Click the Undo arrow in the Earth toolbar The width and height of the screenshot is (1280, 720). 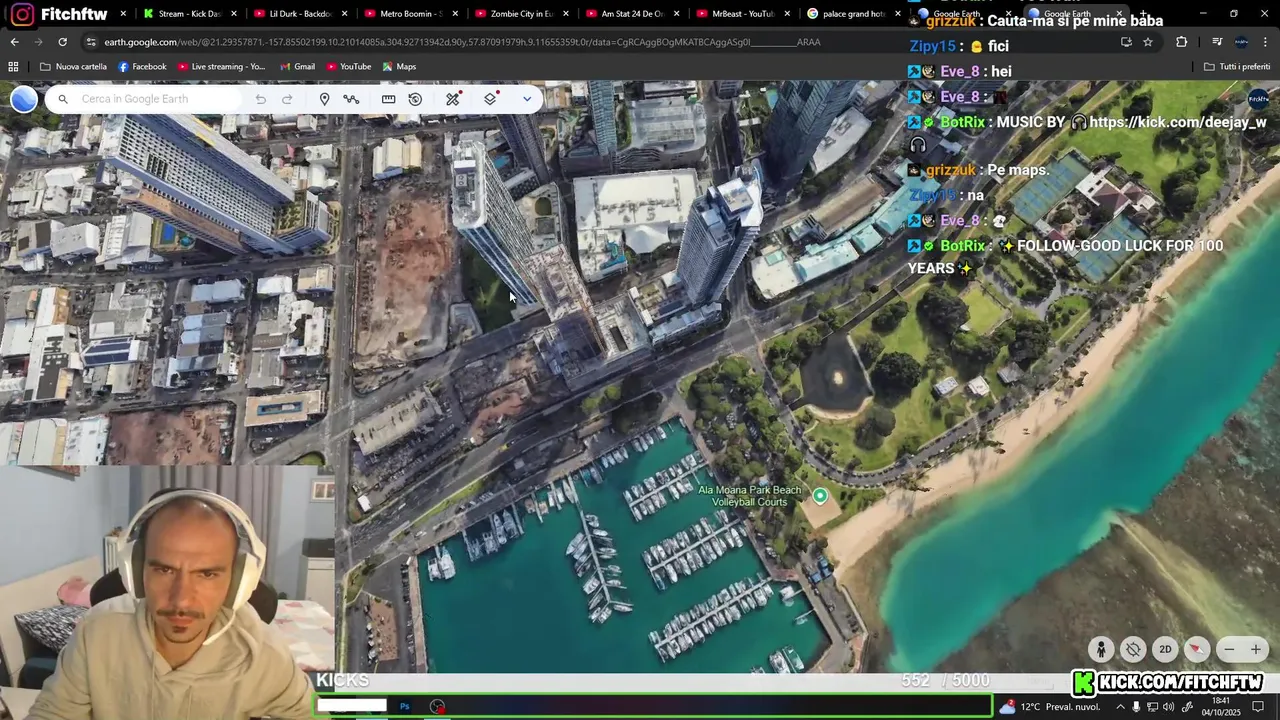[261, 99]
